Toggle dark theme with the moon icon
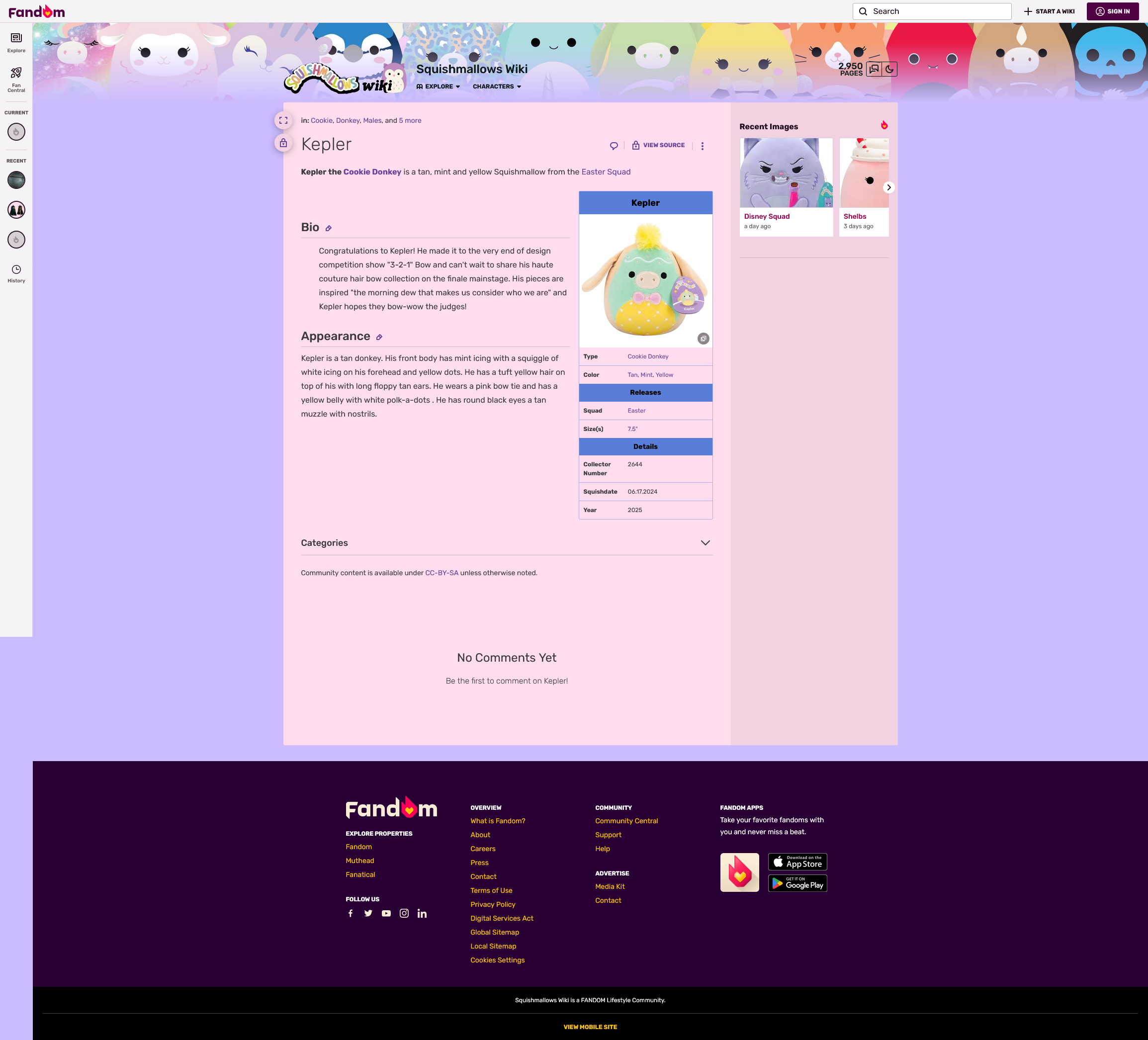This screenshot has height=1040, width=1148. [889, 70]
